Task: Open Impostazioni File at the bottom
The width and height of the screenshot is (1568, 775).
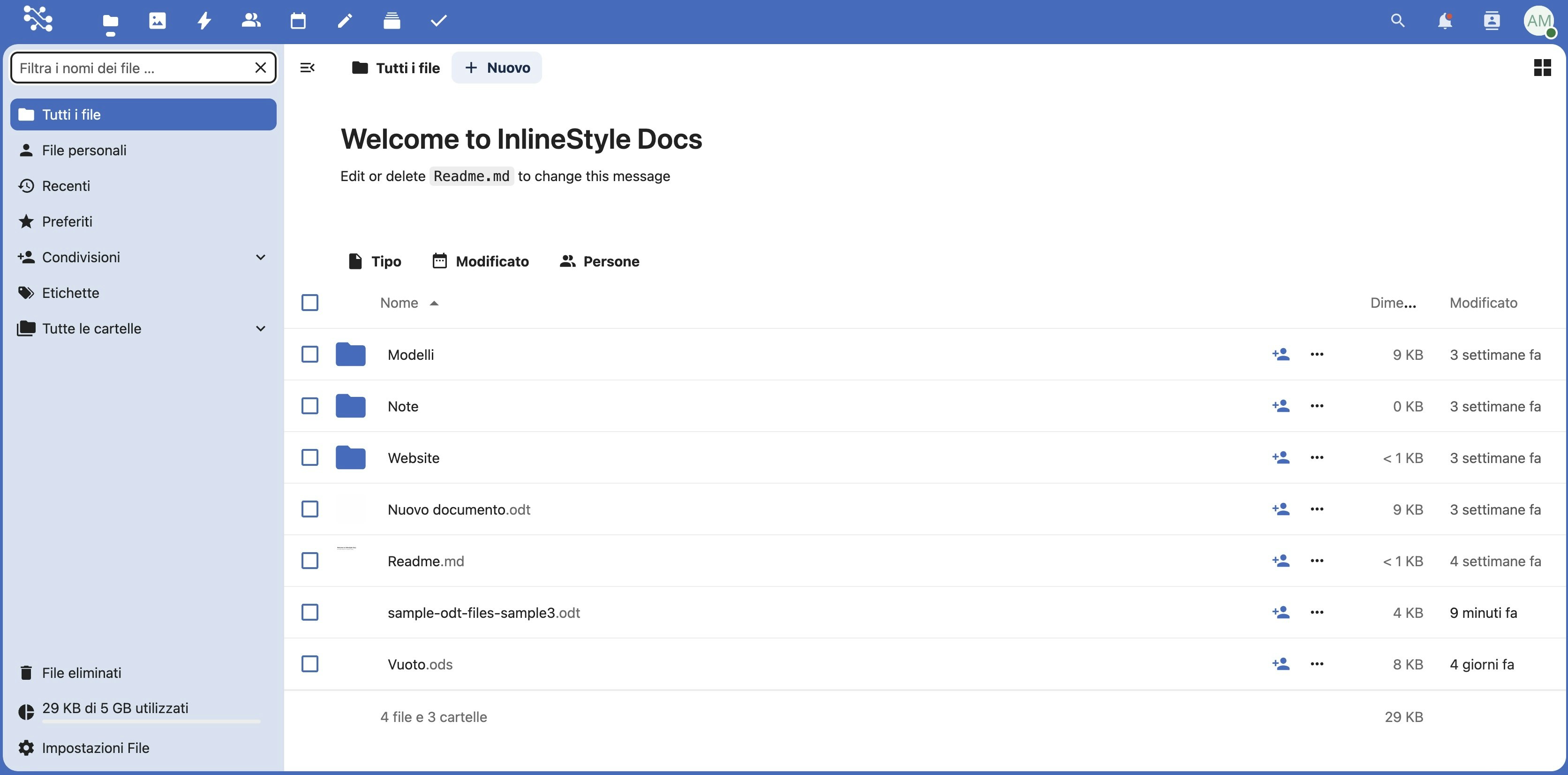Action: tap(96, 748)
